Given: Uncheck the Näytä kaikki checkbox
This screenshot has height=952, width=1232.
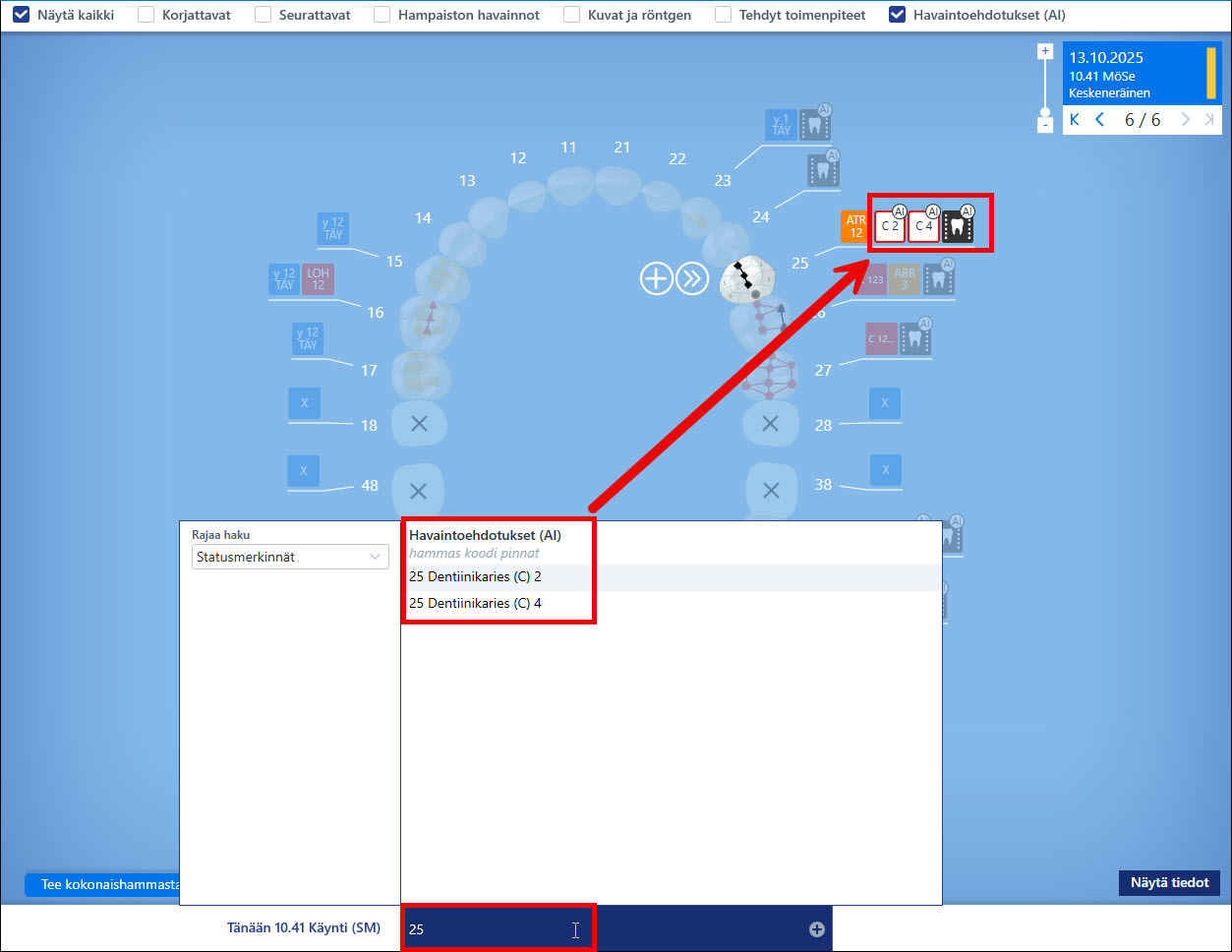Looking at the screenshot, I should tap(21, 15).
